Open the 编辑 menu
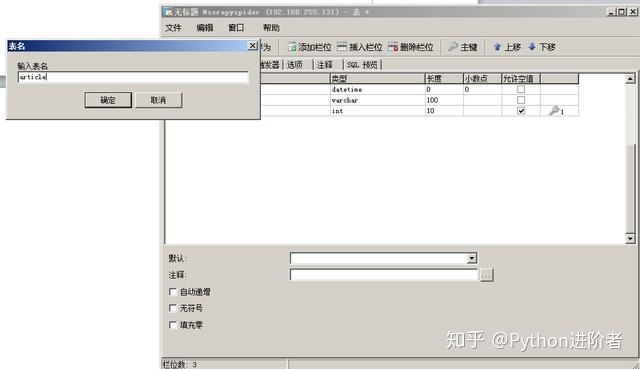The width and height of the screenshot is (640, 369). click(204, 27)
